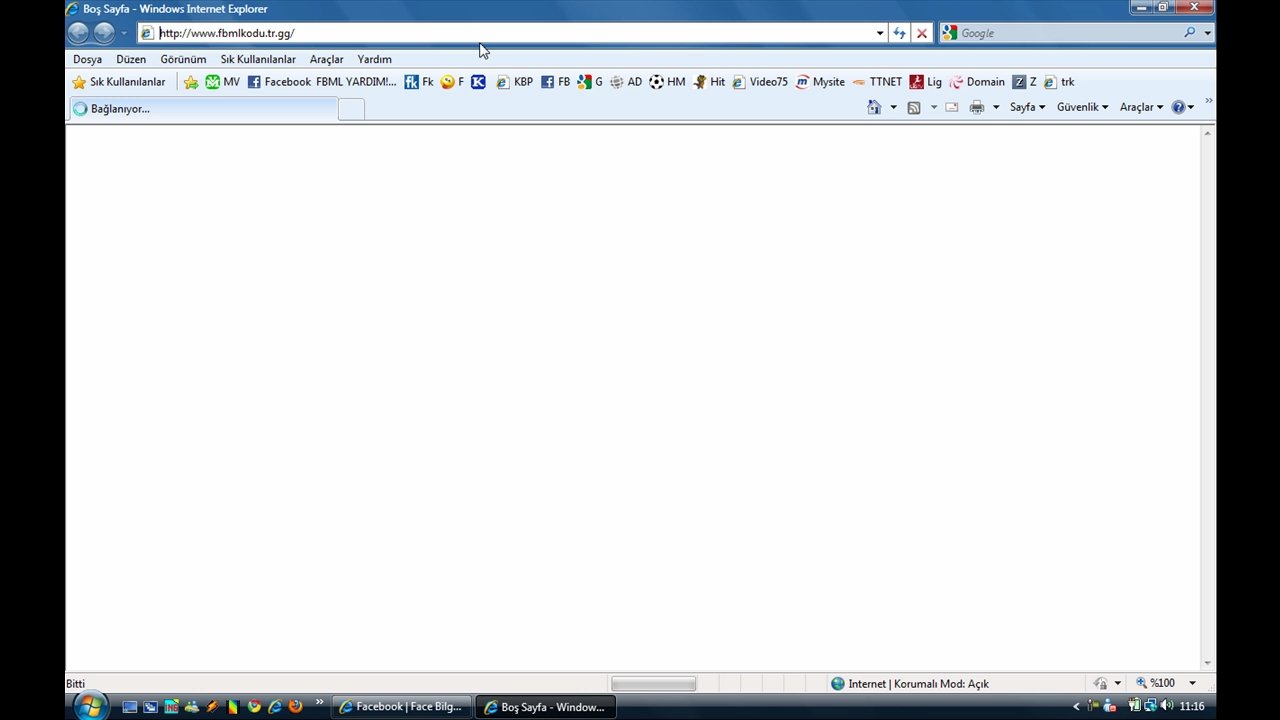1280x720 pixels.
Task: Open the trk favorites shortcut
Action: tap(1058, 82)
